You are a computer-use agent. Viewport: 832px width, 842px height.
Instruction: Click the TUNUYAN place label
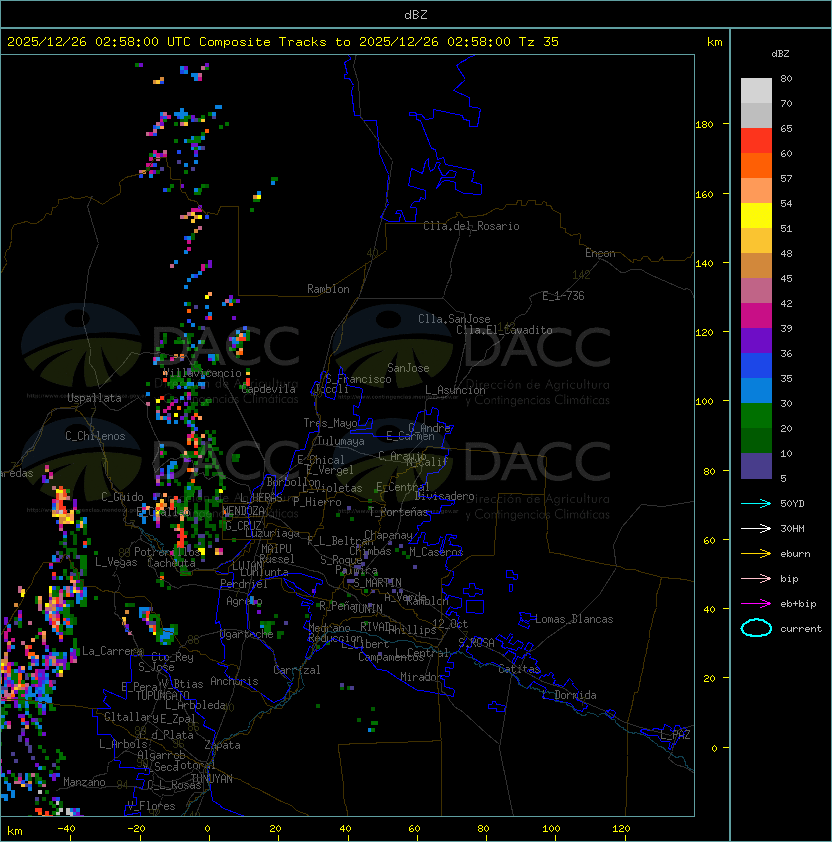212,779
